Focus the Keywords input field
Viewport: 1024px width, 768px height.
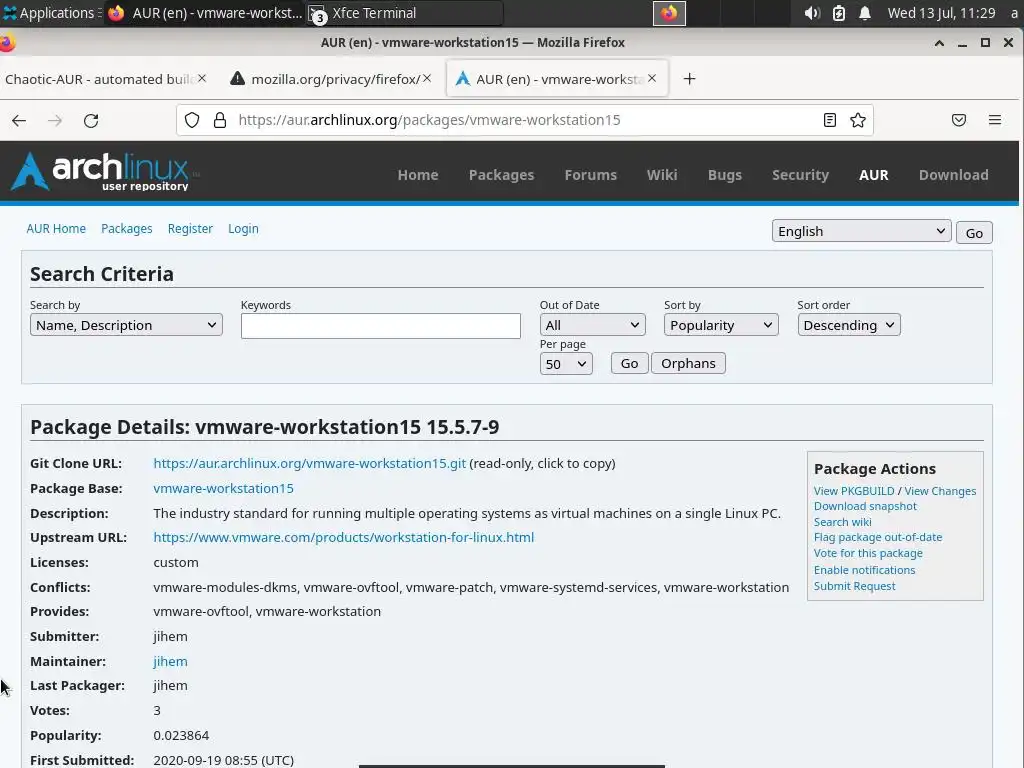coord(381,326)
